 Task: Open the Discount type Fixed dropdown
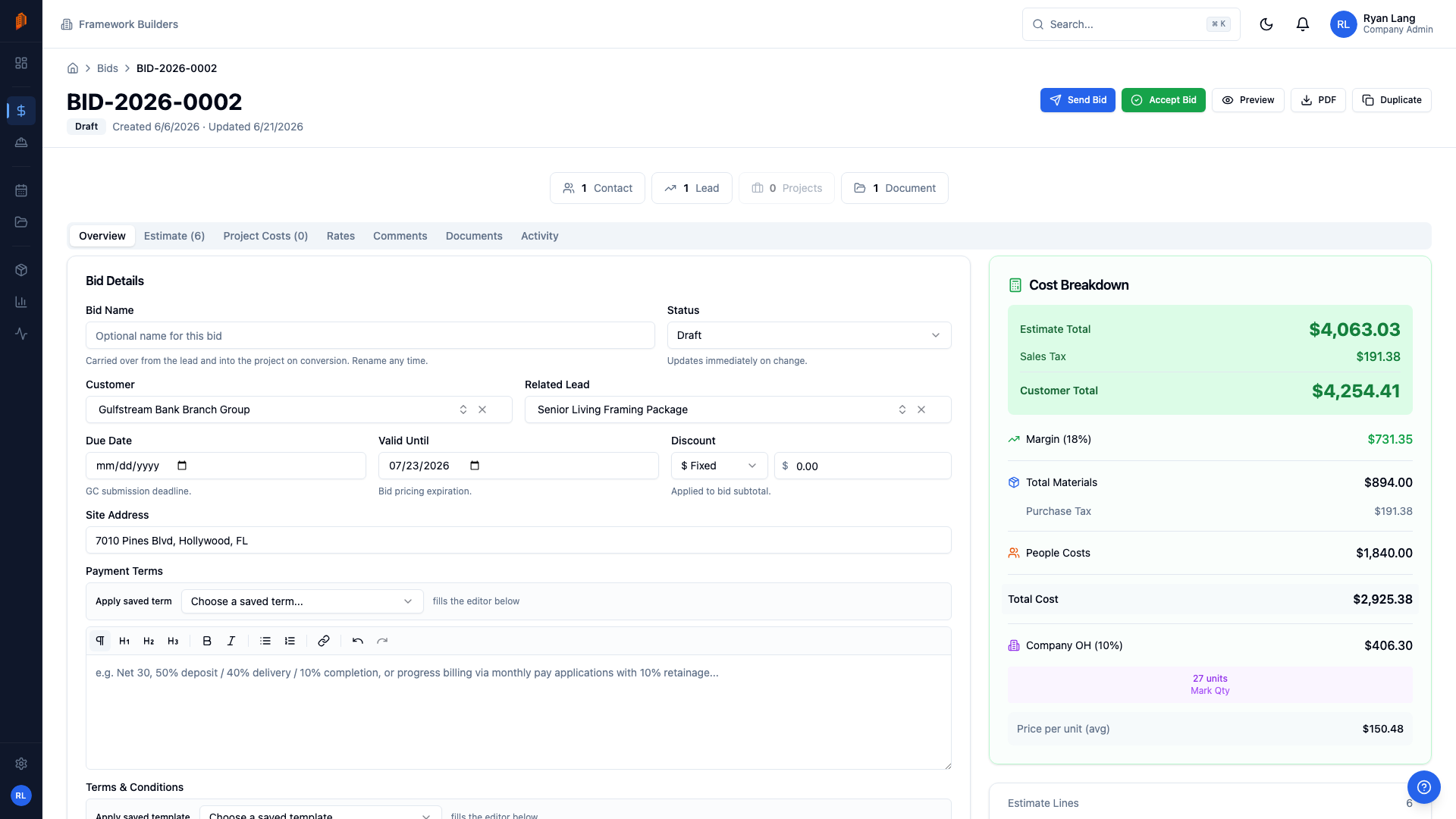(719, 466)
